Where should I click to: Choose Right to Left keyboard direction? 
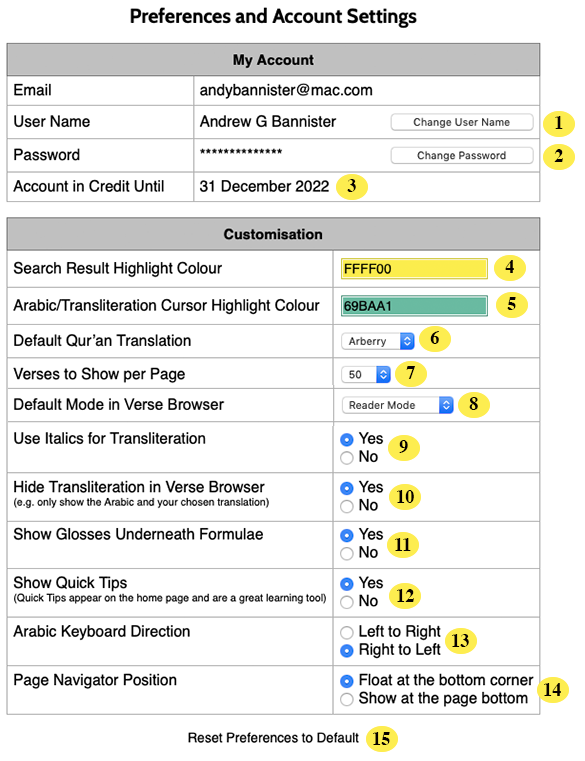tap(347, 651)
